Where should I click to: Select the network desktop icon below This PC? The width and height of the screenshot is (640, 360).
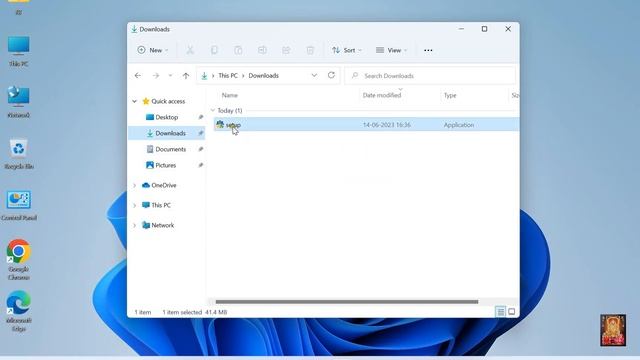18,102
